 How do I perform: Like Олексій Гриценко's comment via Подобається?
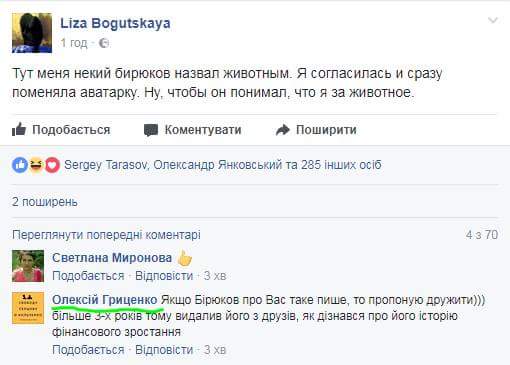click(88, 350)
